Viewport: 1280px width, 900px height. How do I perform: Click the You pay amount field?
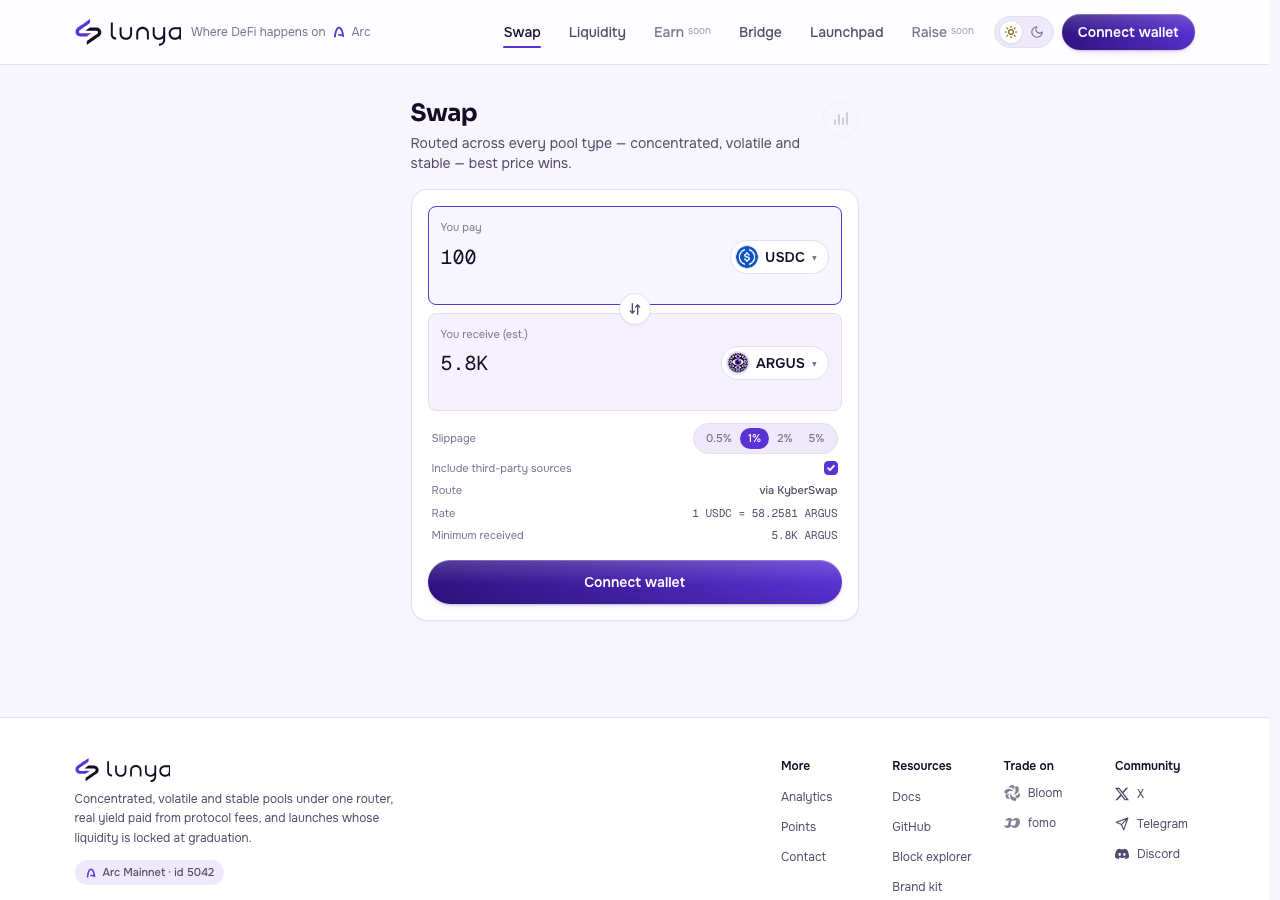tap(580, 257)
